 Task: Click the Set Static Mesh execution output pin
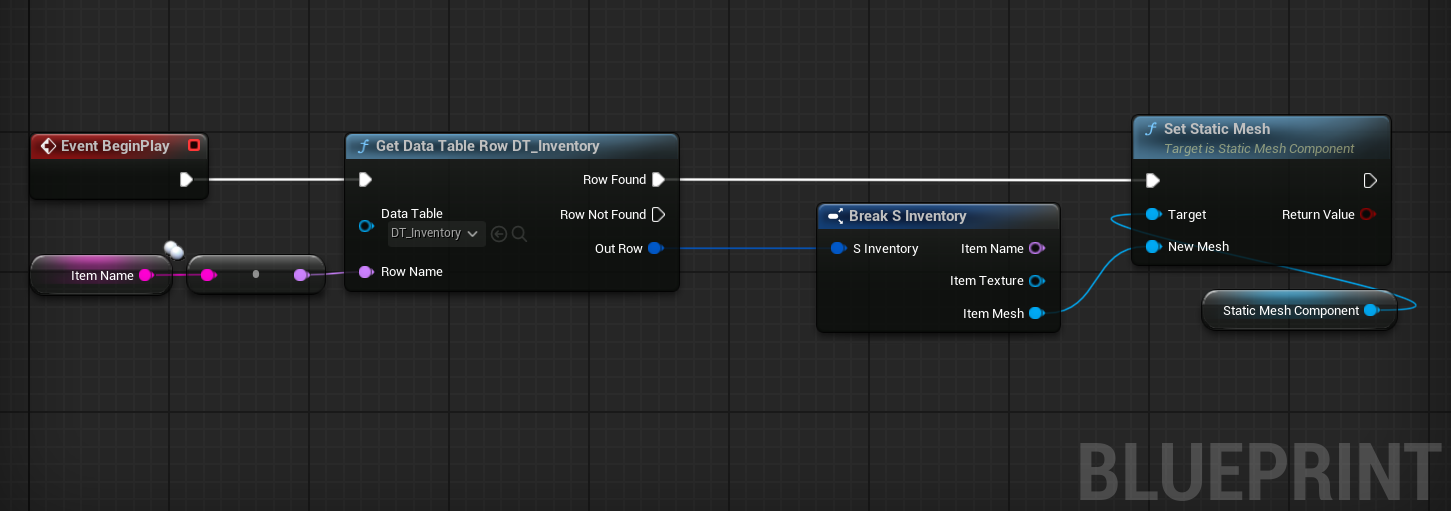(x=1370, y=180)
